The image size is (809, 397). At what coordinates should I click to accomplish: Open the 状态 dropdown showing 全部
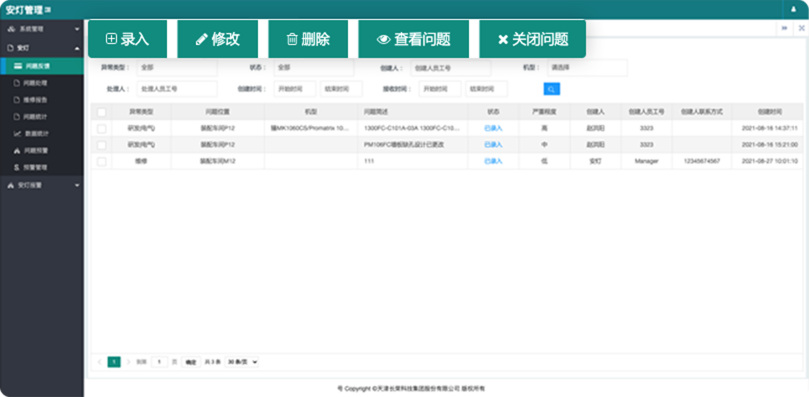(x=314, y=68)
